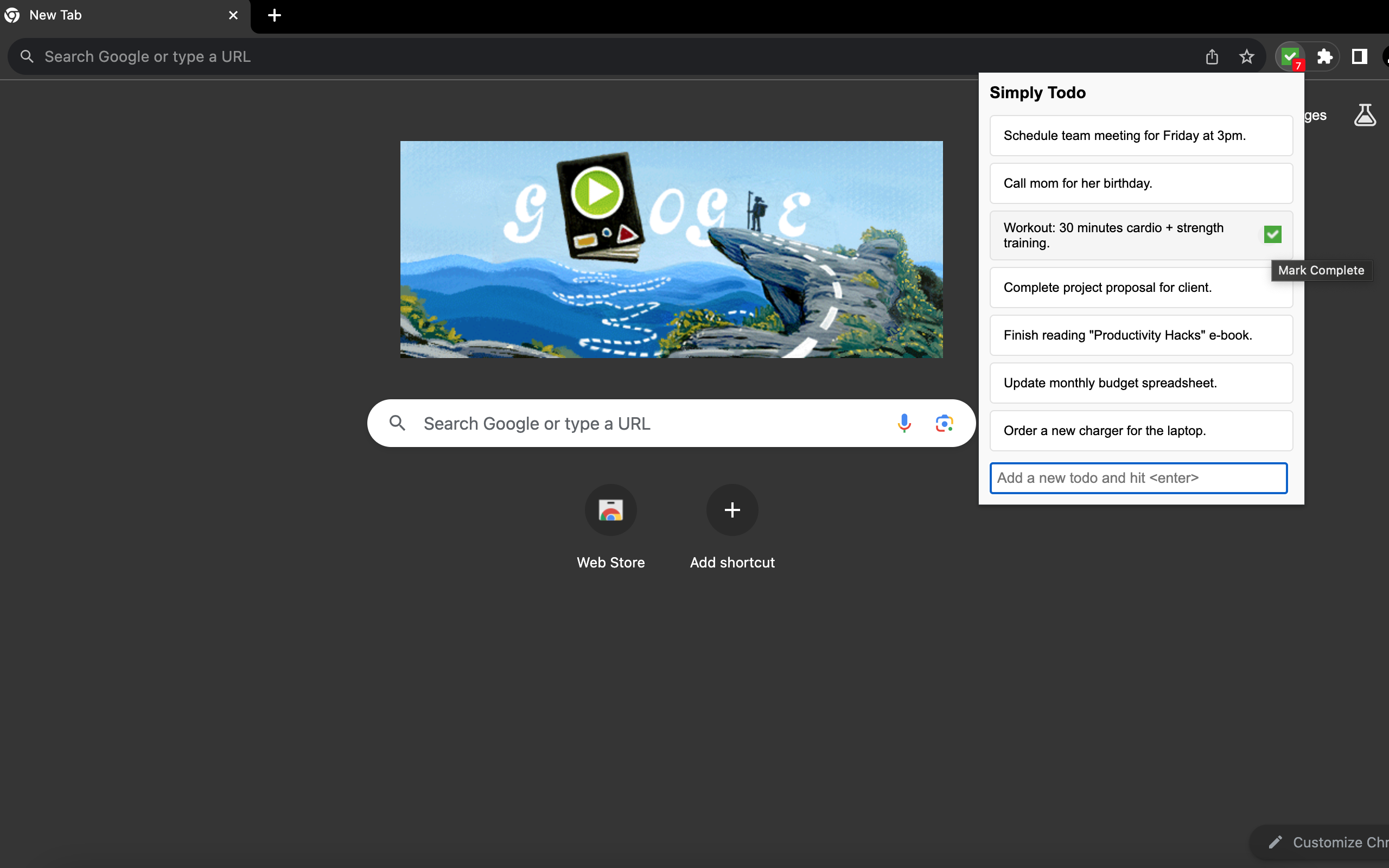This screenshot has width=1389, height=868.
Task: Click the search magnifier in the Google search box
Action: [397, 423]
